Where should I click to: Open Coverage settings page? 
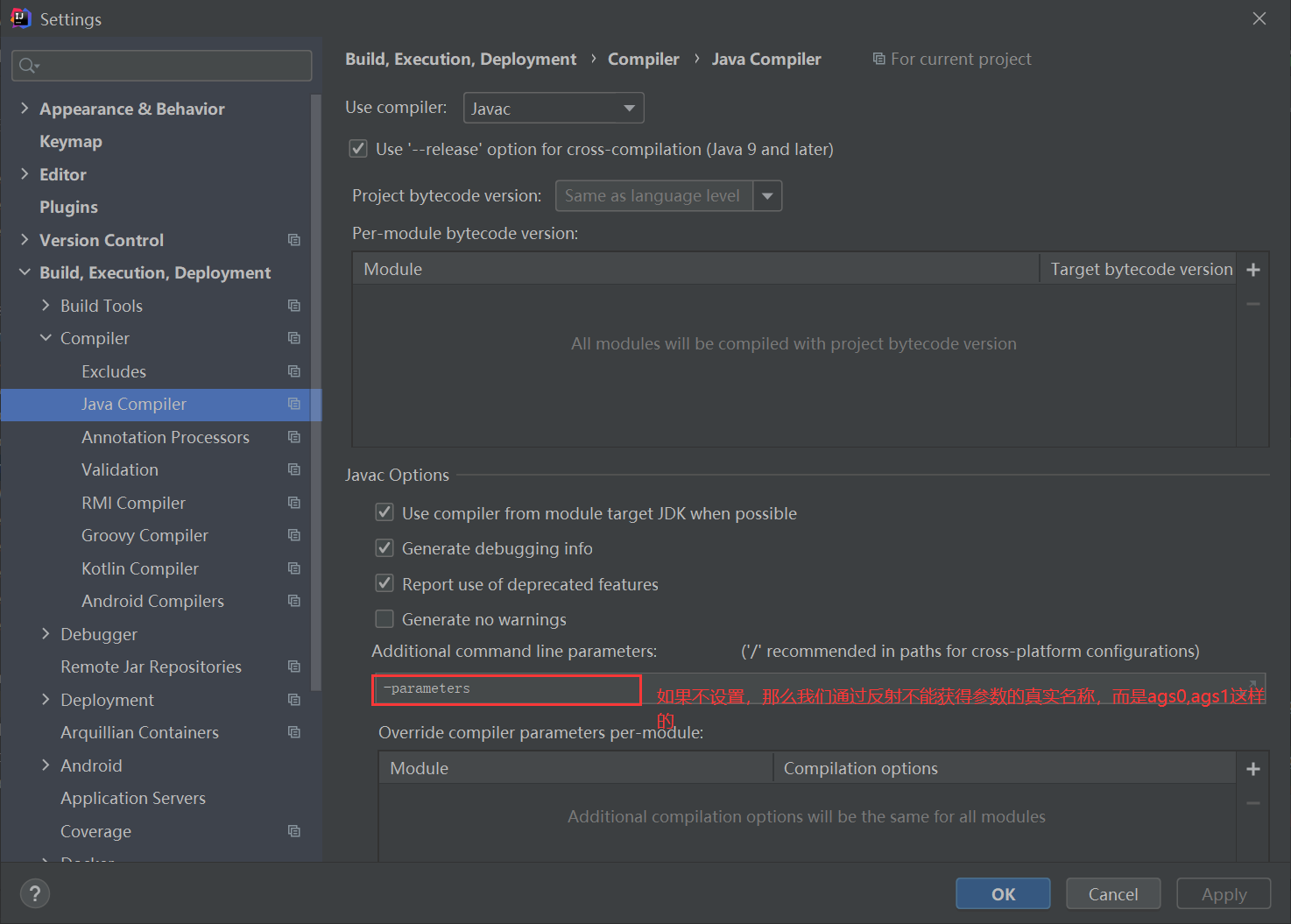click(95, 831)
